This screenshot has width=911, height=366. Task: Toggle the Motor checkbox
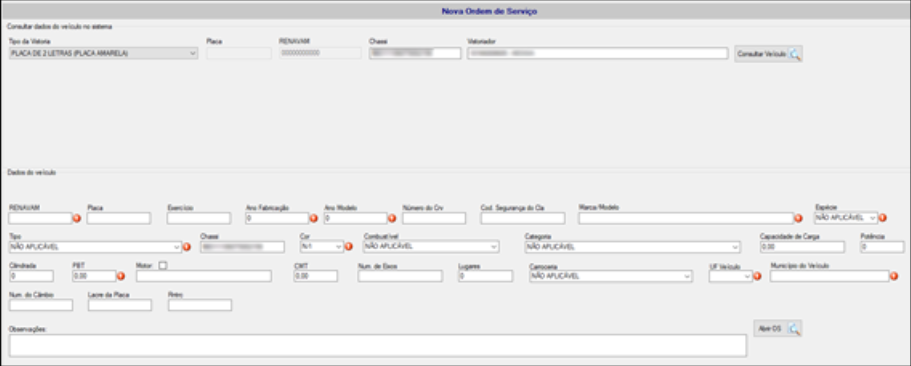pyautogui.click(x=163, y=265)
